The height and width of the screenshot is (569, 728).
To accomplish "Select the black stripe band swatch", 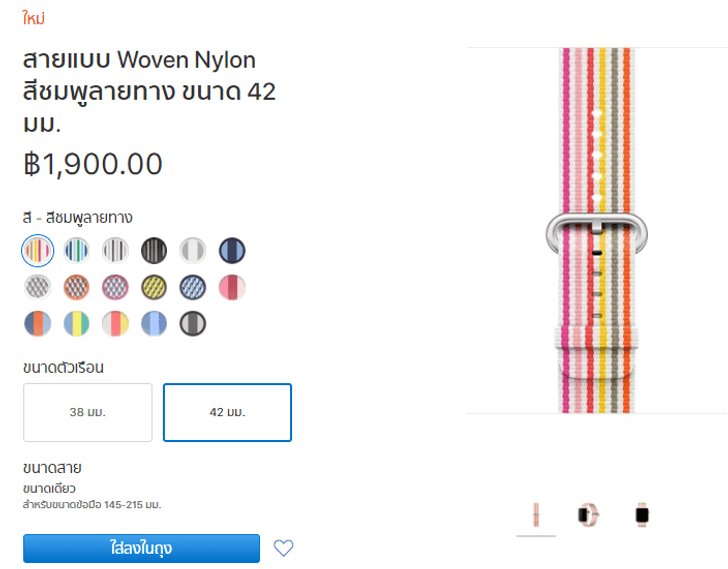I will [154, 251].
